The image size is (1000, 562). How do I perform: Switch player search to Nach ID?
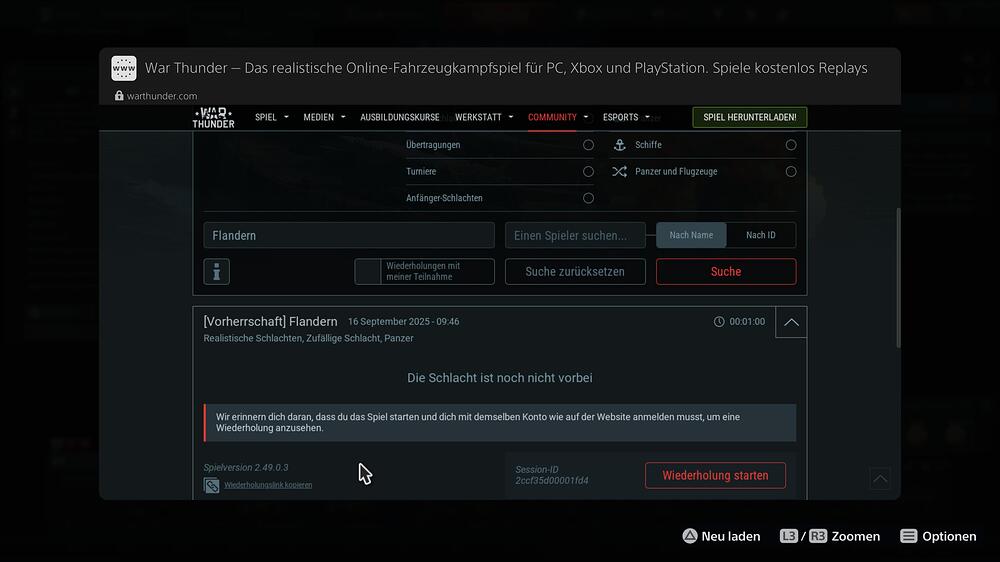[761, 235]
